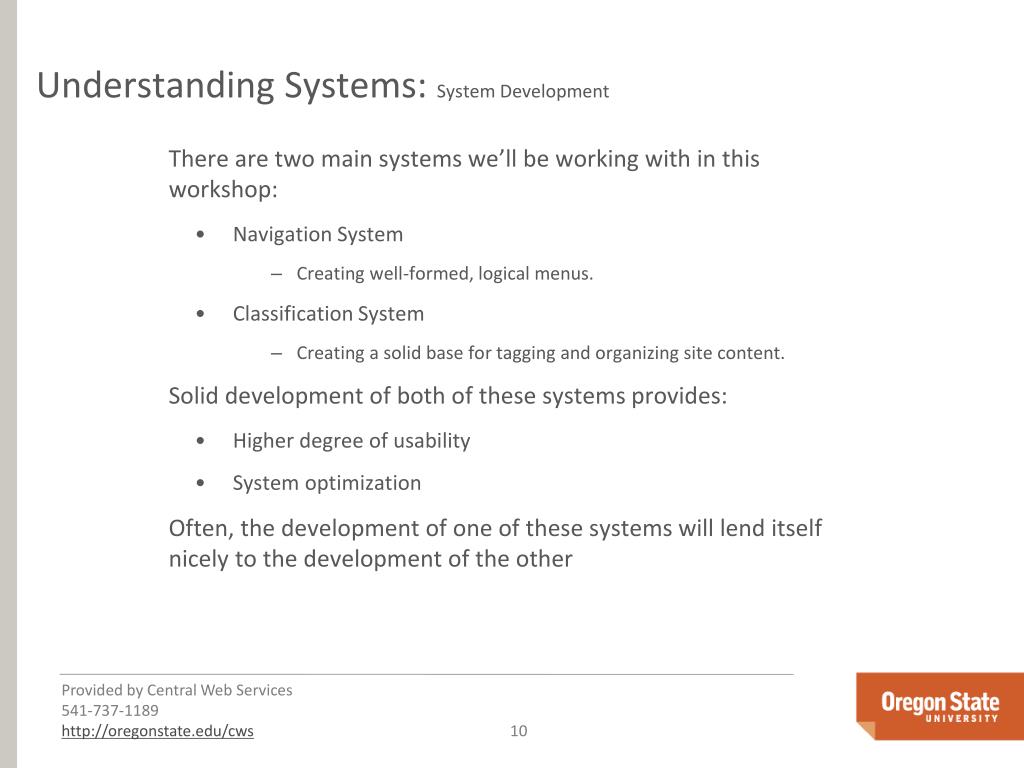Click 'Solid development of both of these systems' line
The image size is (1024, 768).
click(x=448, y=396)
